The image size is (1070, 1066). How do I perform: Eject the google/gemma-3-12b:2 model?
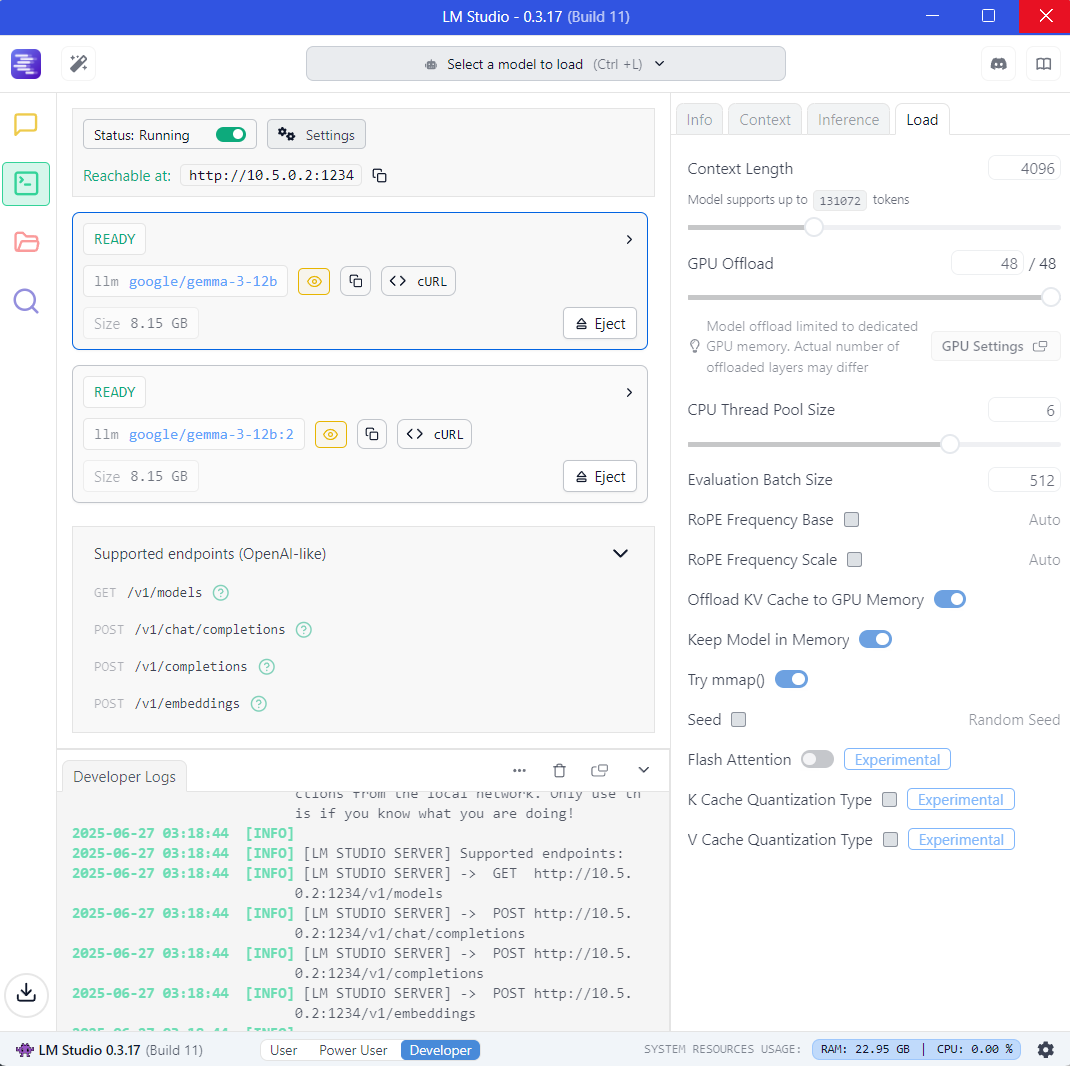[600, 477]
